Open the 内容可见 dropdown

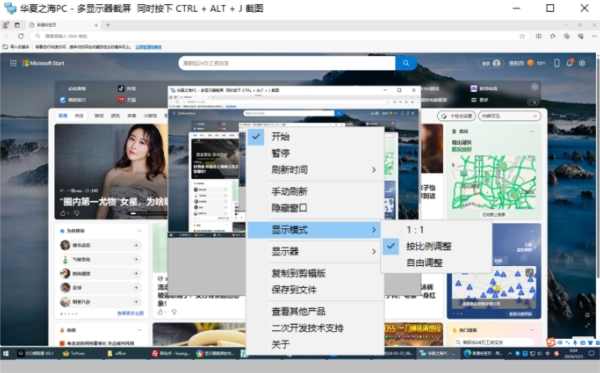tap(509, 116)
